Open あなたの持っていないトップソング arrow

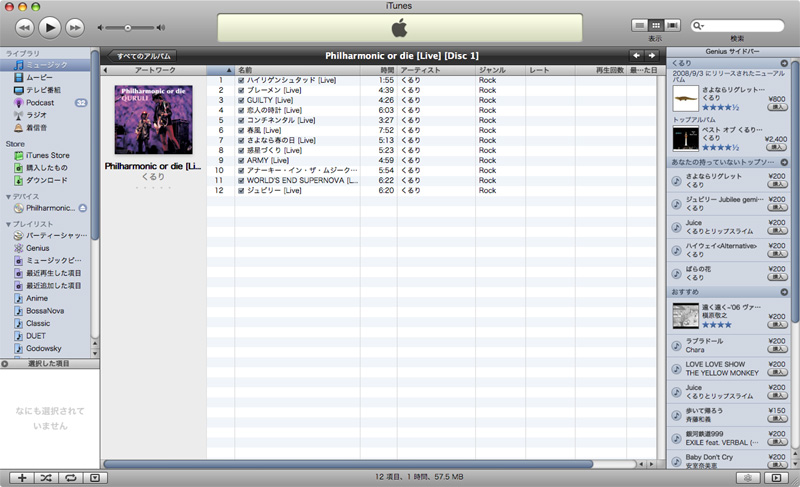coord(784,163)
